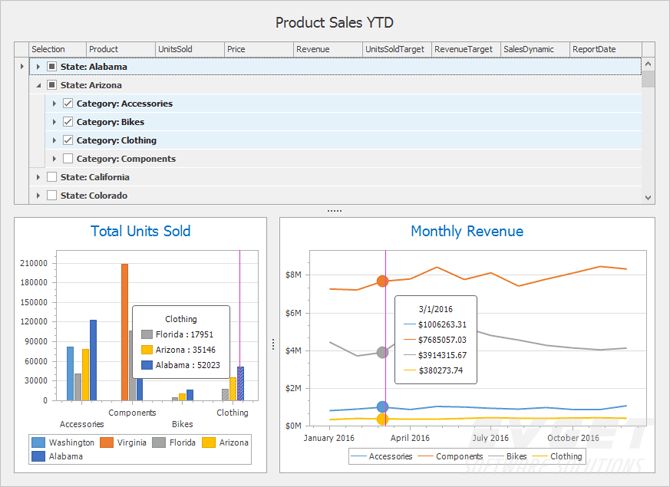Expand the State: California group row
Screen dimensions: 670x487
(38, 177)
